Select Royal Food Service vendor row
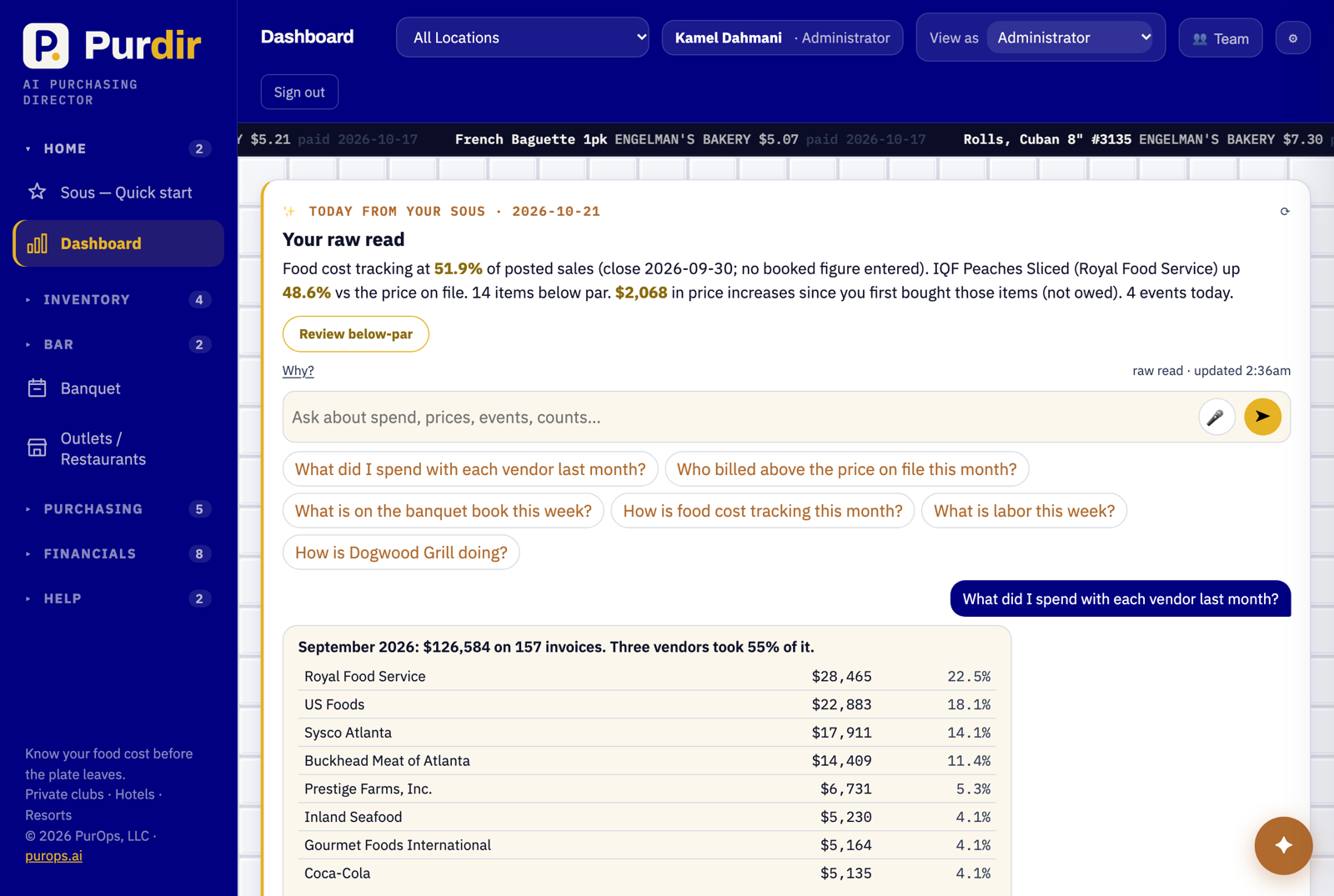Screen dimensions: 1334x896 pyautogui.click(x=647, y=677)
